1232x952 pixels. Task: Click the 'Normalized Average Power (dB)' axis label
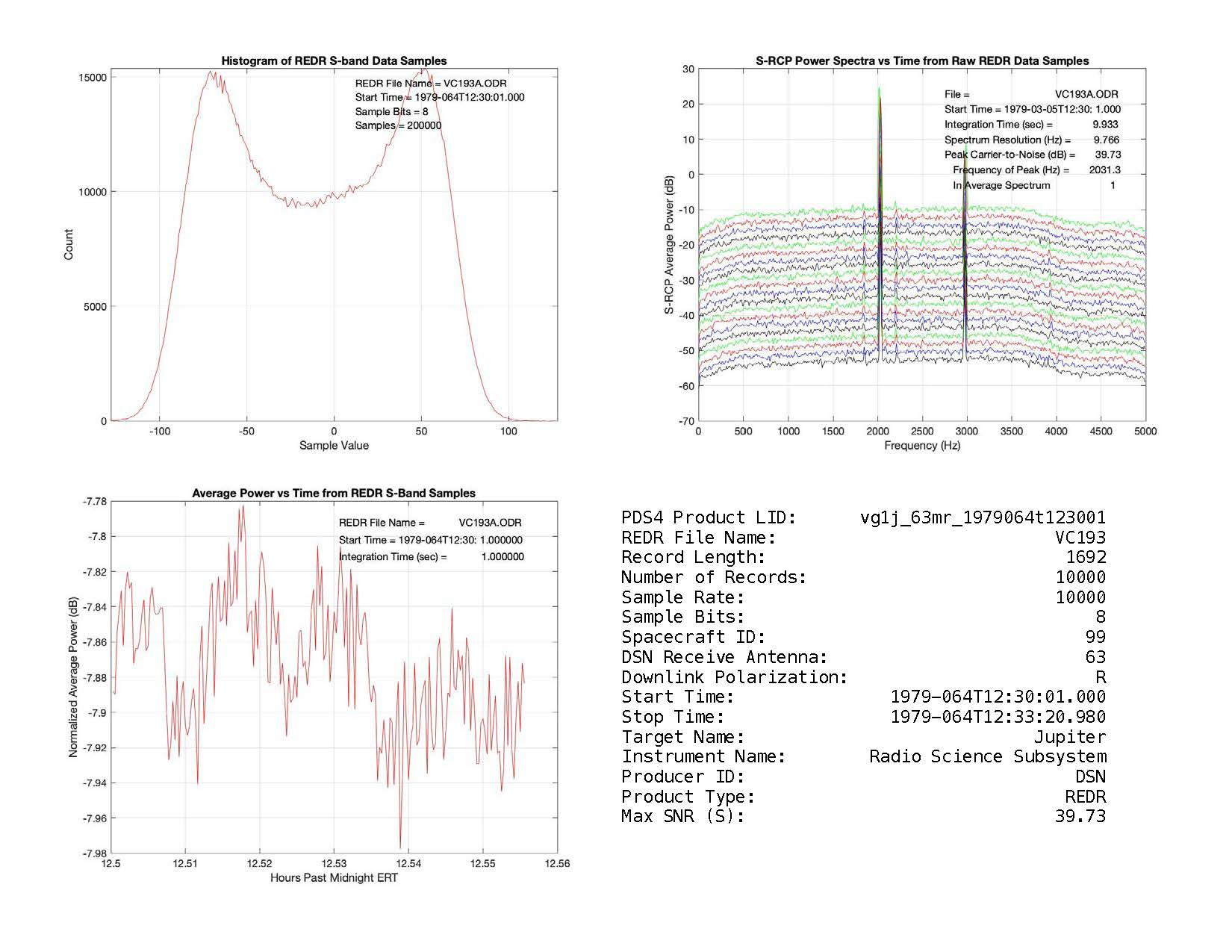pyautogui.click(x=73, y=677)
